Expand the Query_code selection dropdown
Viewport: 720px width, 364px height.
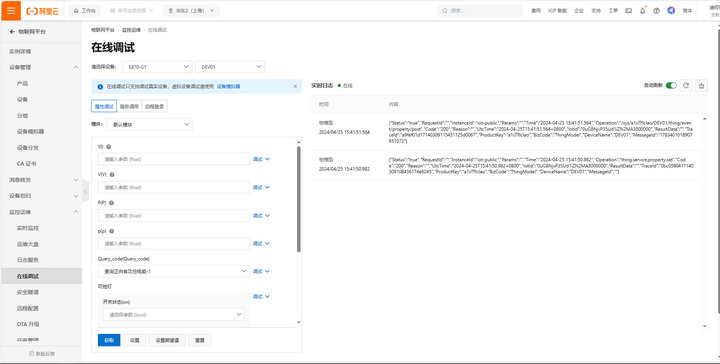click(x=174, y=271)
